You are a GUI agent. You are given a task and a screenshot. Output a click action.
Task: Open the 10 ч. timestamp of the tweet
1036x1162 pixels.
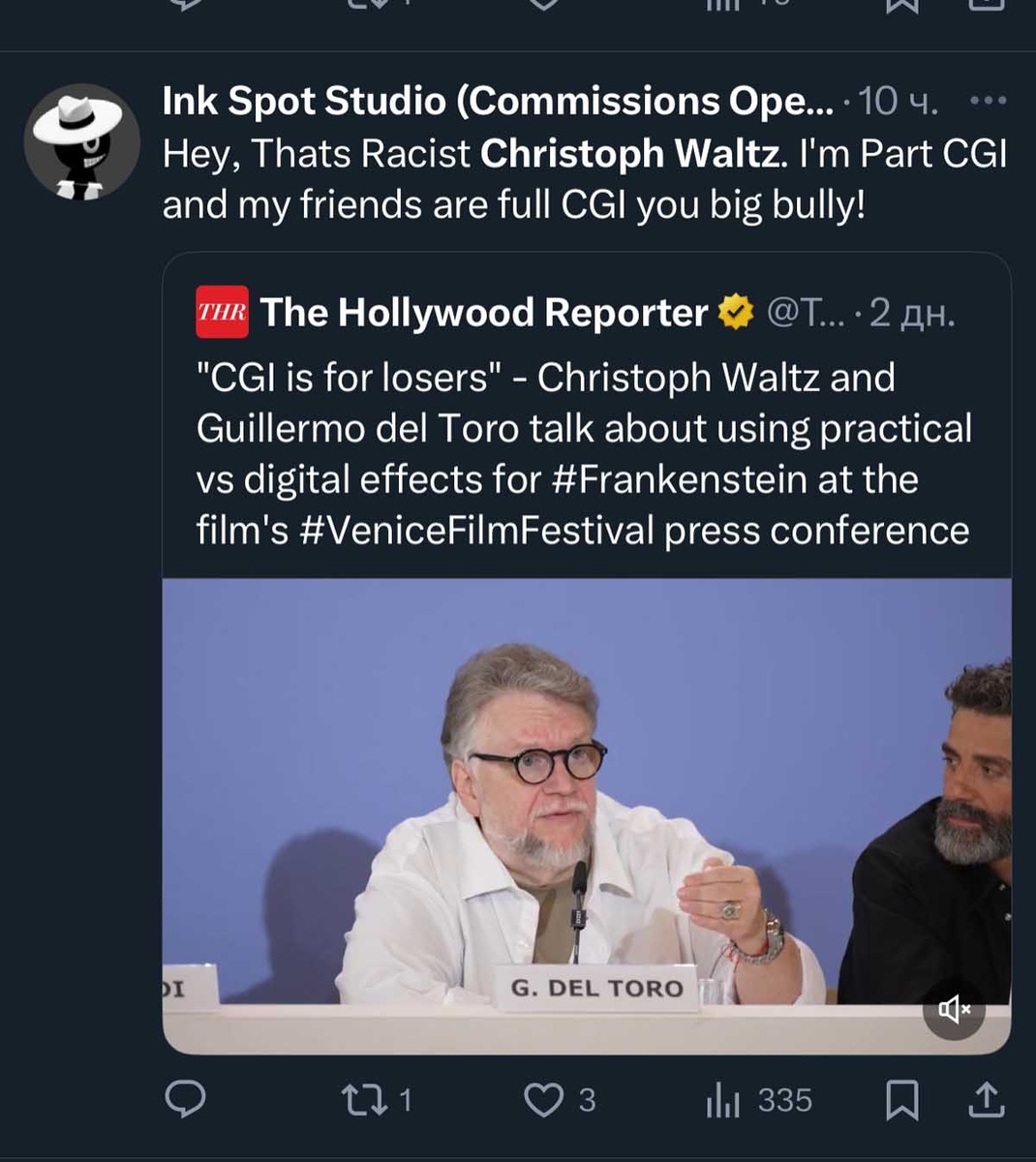pos(898,101)
